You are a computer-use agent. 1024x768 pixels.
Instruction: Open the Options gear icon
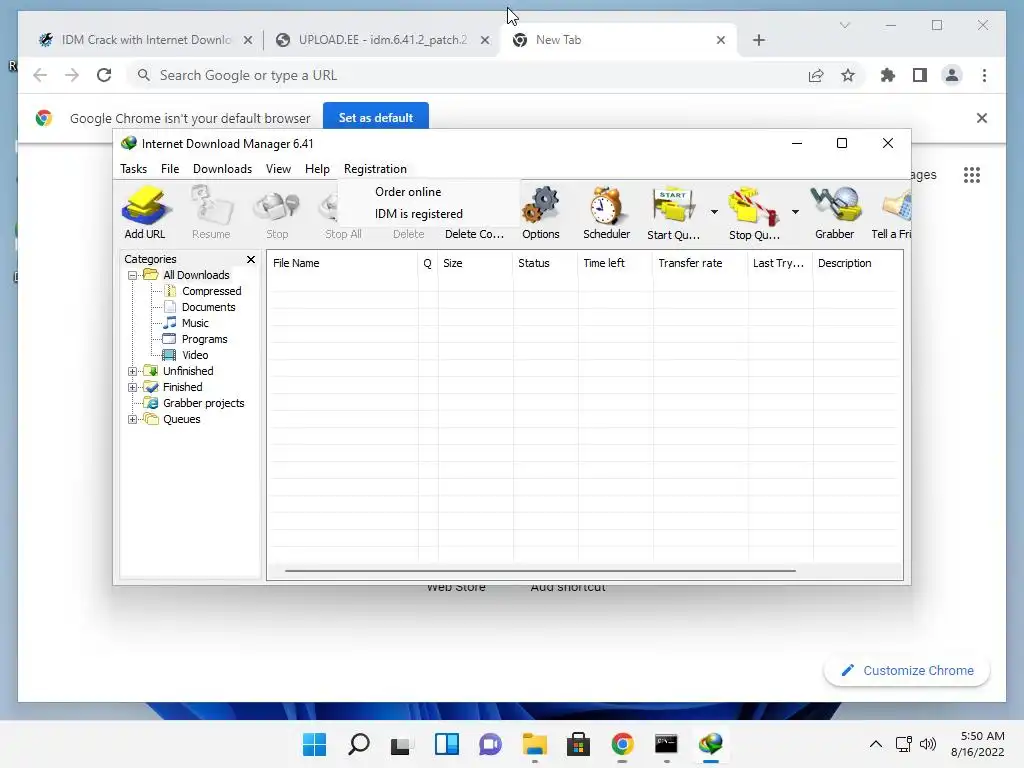[540, 204]
